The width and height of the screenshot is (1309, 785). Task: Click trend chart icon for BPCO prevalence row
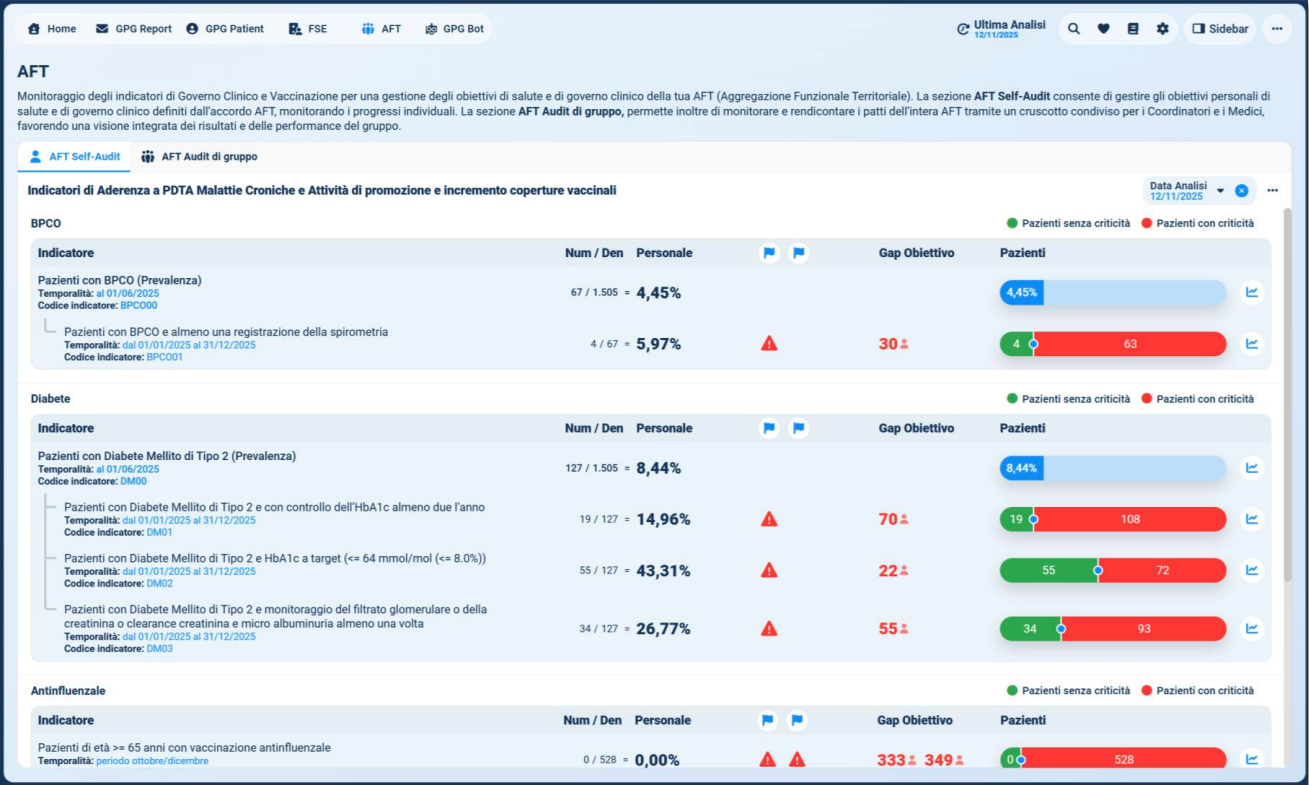pos(1251,293)
